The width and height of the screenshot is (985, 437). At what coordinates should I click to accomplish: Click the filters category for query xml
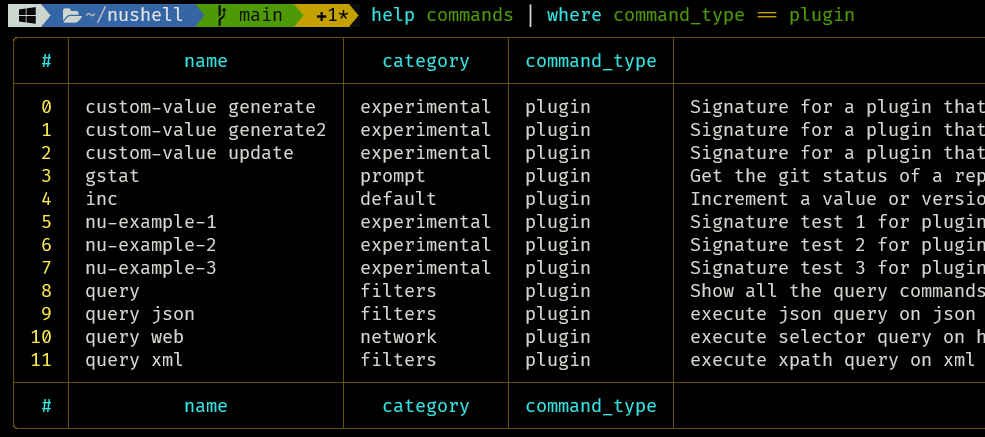tap(398, 360)
